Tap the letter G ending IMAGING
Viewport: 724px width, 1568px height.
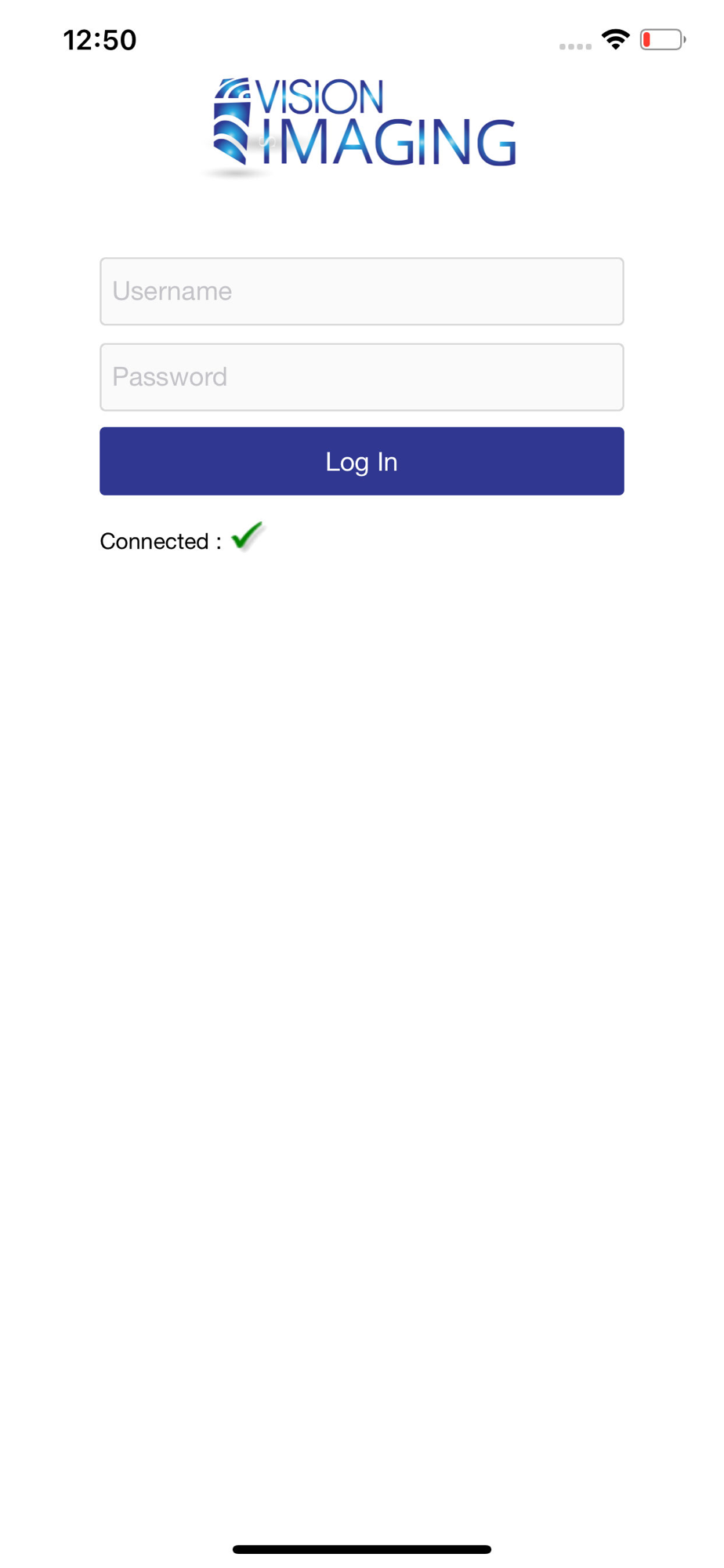tap(492, 143)
